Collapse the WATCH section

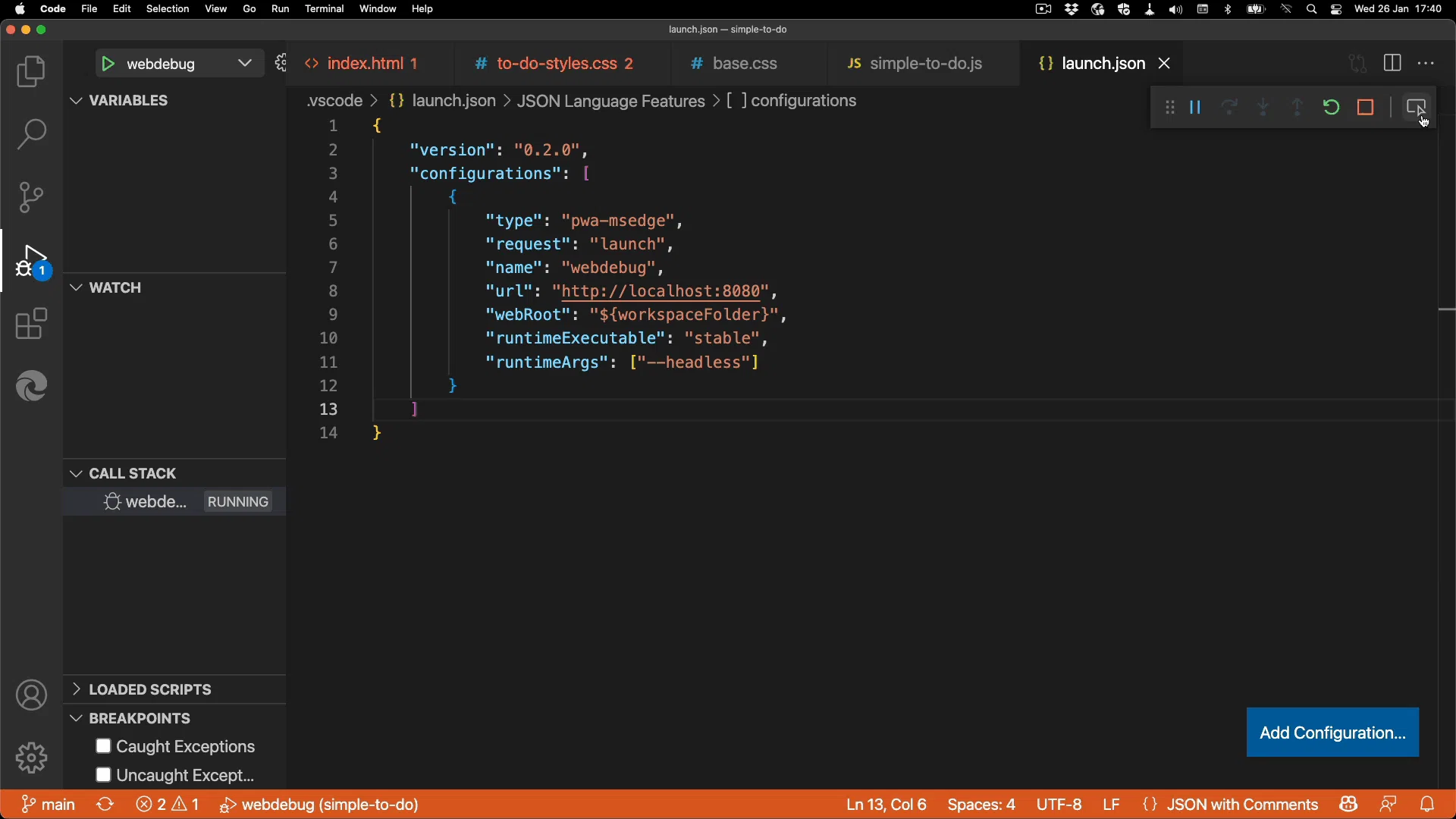(174, 288)
